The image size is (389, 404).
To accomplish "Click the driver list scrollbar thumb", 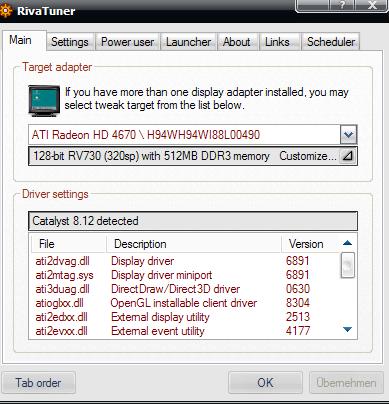I will click(x=347, y=265).
